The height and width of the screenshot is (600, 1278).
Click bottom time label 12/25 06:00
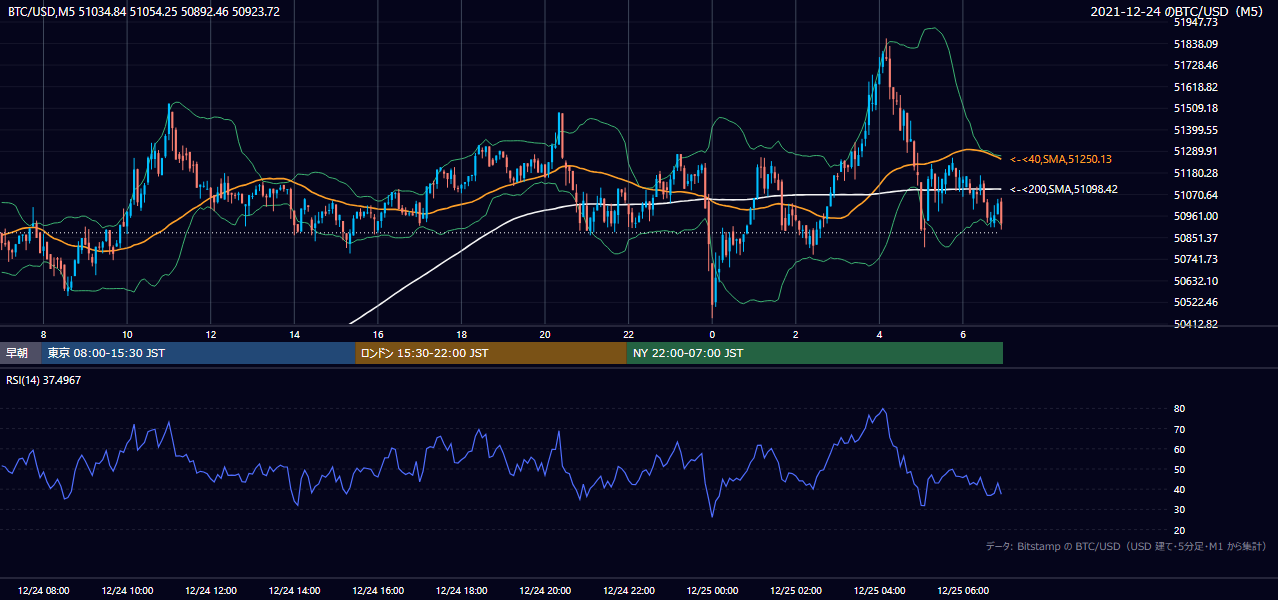tap(963, 591)
